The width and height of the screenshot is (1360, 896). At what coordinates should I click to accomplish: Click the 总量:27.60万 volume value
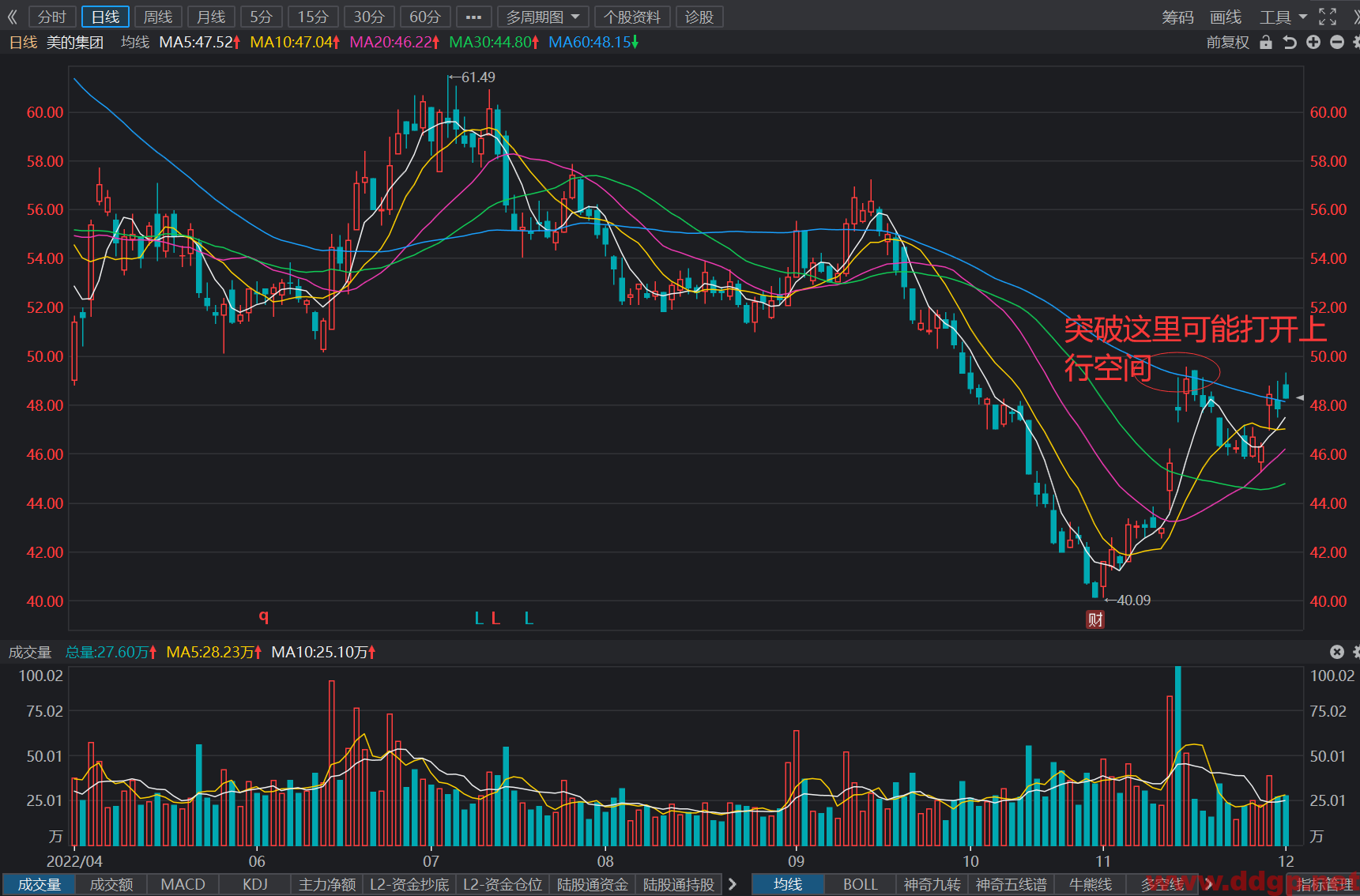[x=111, y=652]
